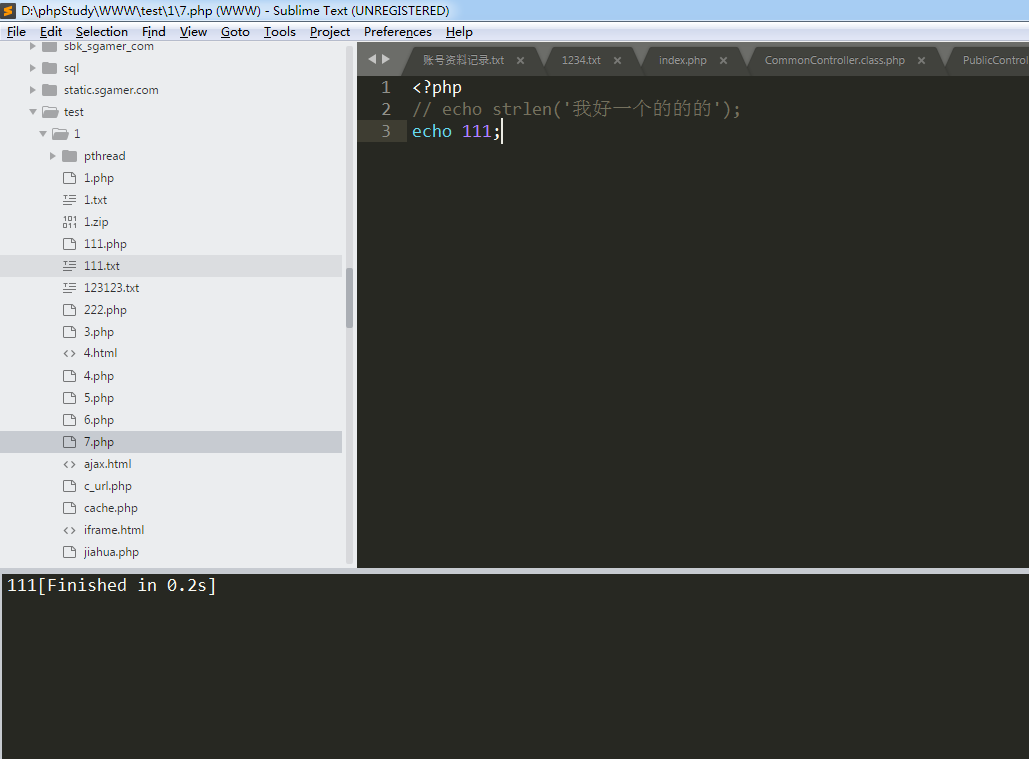Close the index.php tab
Image resolution: width=1029 pixels, height=759 pixels.
[723, 60]
